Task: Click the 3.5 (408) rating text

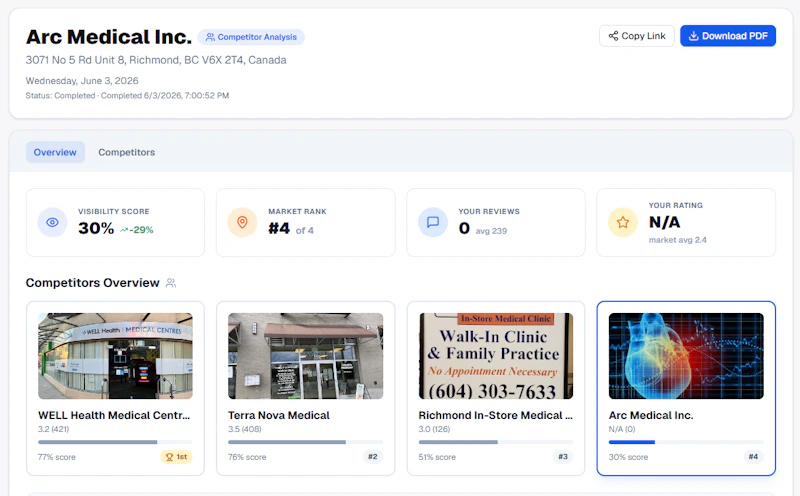Action: click(x=244, y=429)
